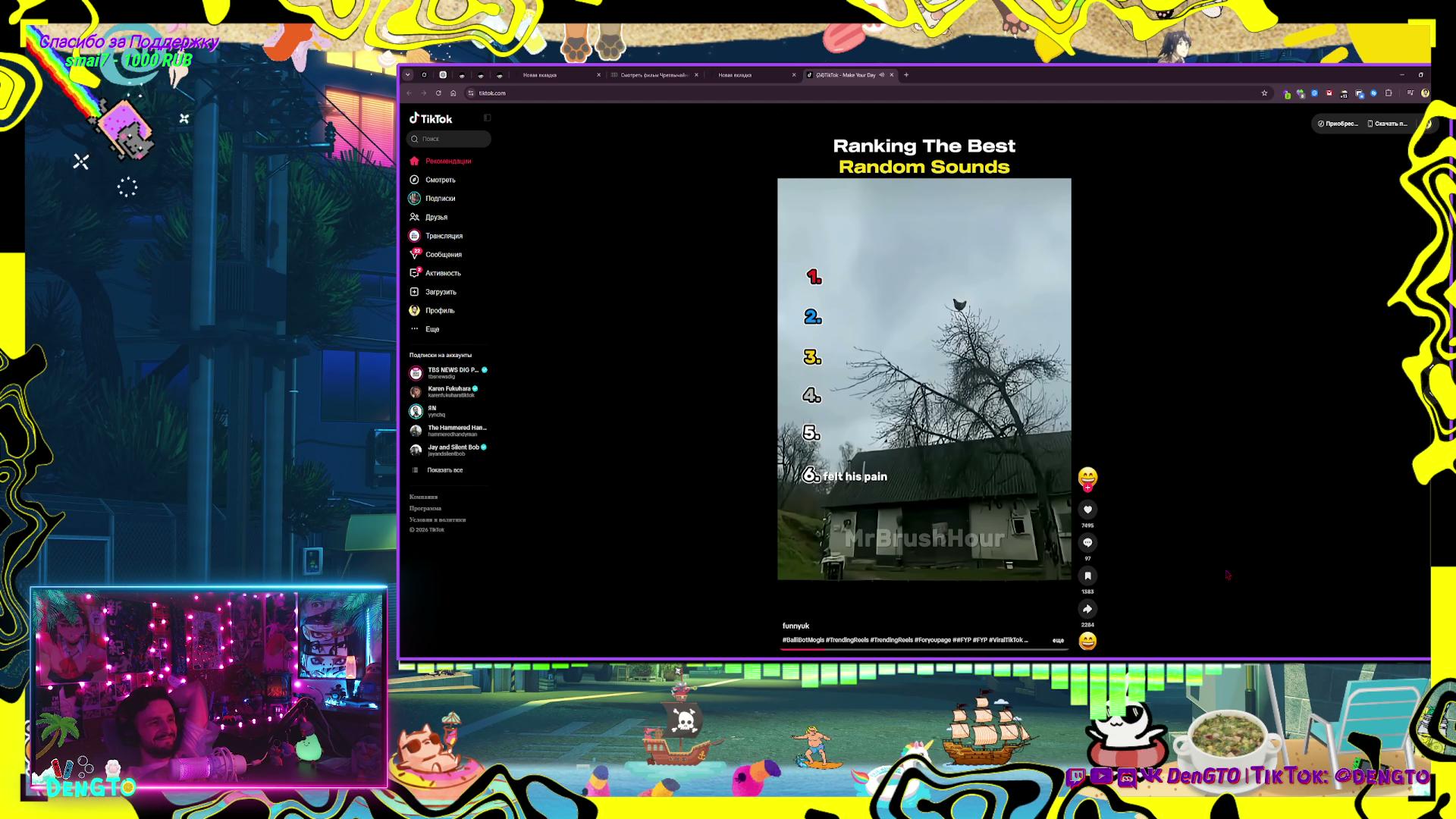1456x819 pixels.
Task: Click the TikTok logo in the sidebar
Action: [431, 118]
